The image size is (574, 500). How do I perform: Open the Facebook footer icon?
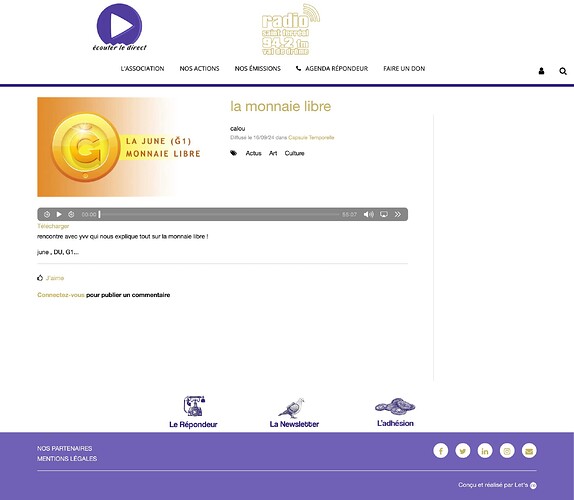click(441, 451)
